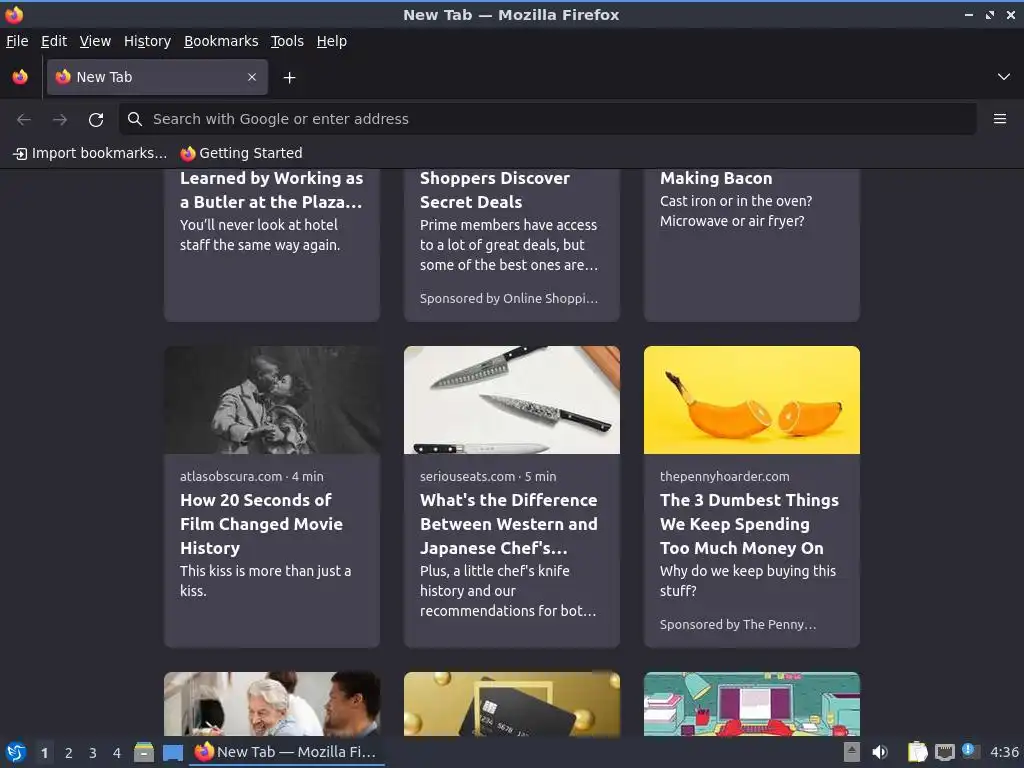The height and width of the screenshot is (768, 1024).
Task: Open the Bookmarks menu
Action: tap(221, 41)
